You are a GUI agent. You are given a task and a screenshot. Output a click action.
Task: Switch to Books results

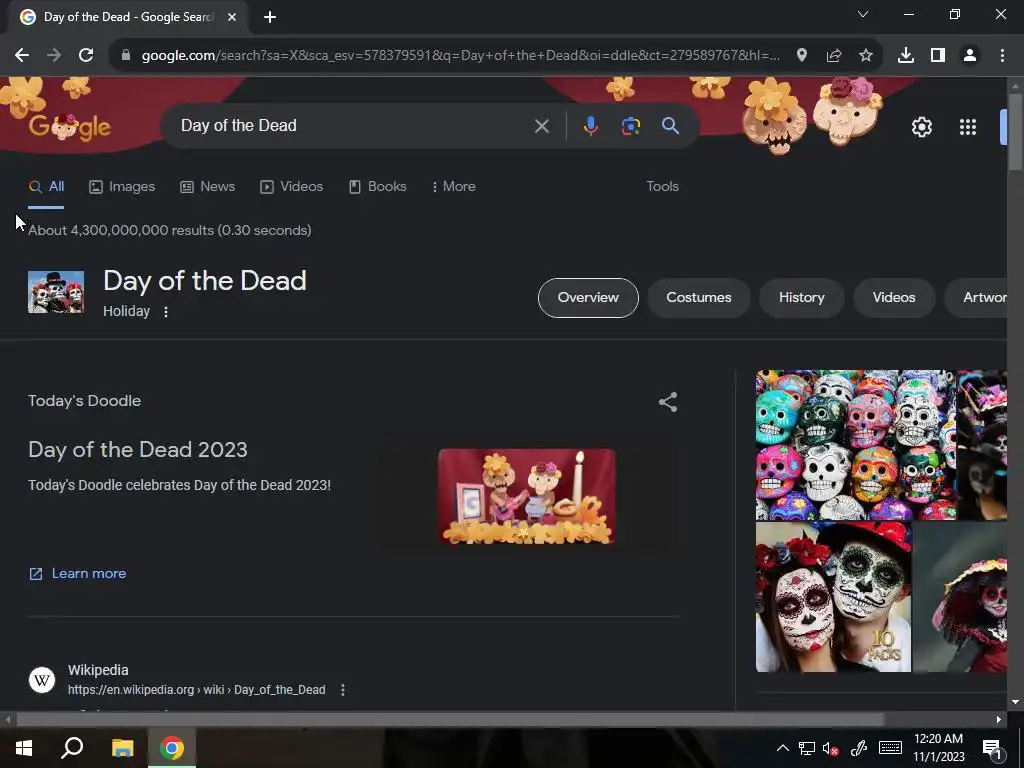pos(377,187)
